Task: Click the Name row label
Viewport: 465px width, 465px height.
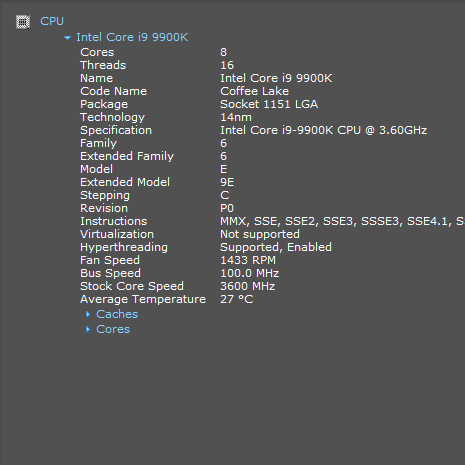Action: pyautogui.click(x=97, y=78)
